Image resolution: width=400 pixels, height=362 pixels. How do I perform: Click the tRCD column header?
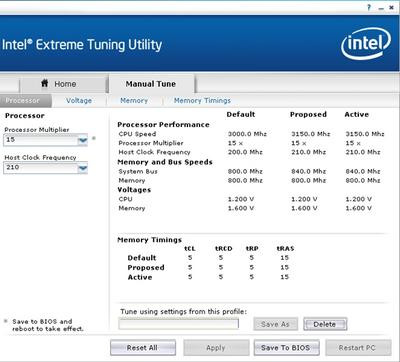point(223,248)
